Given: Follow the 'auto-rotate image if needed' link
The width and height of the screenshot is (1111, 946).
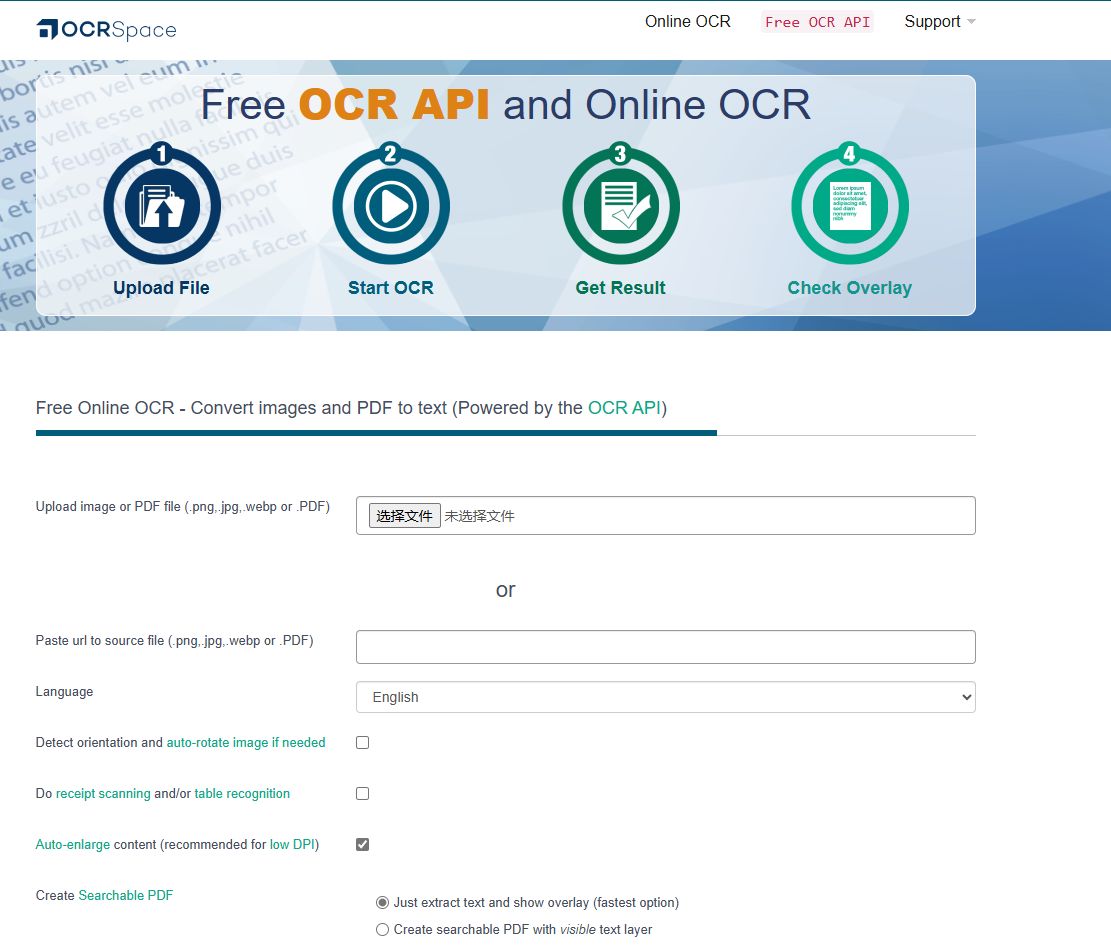Looking at the screenshot, I should [246, 743].
